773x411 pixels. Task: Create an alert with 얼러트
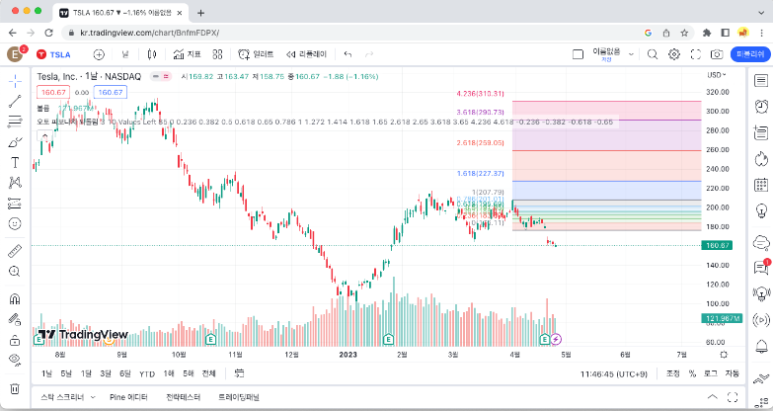[x=255, y=55]
